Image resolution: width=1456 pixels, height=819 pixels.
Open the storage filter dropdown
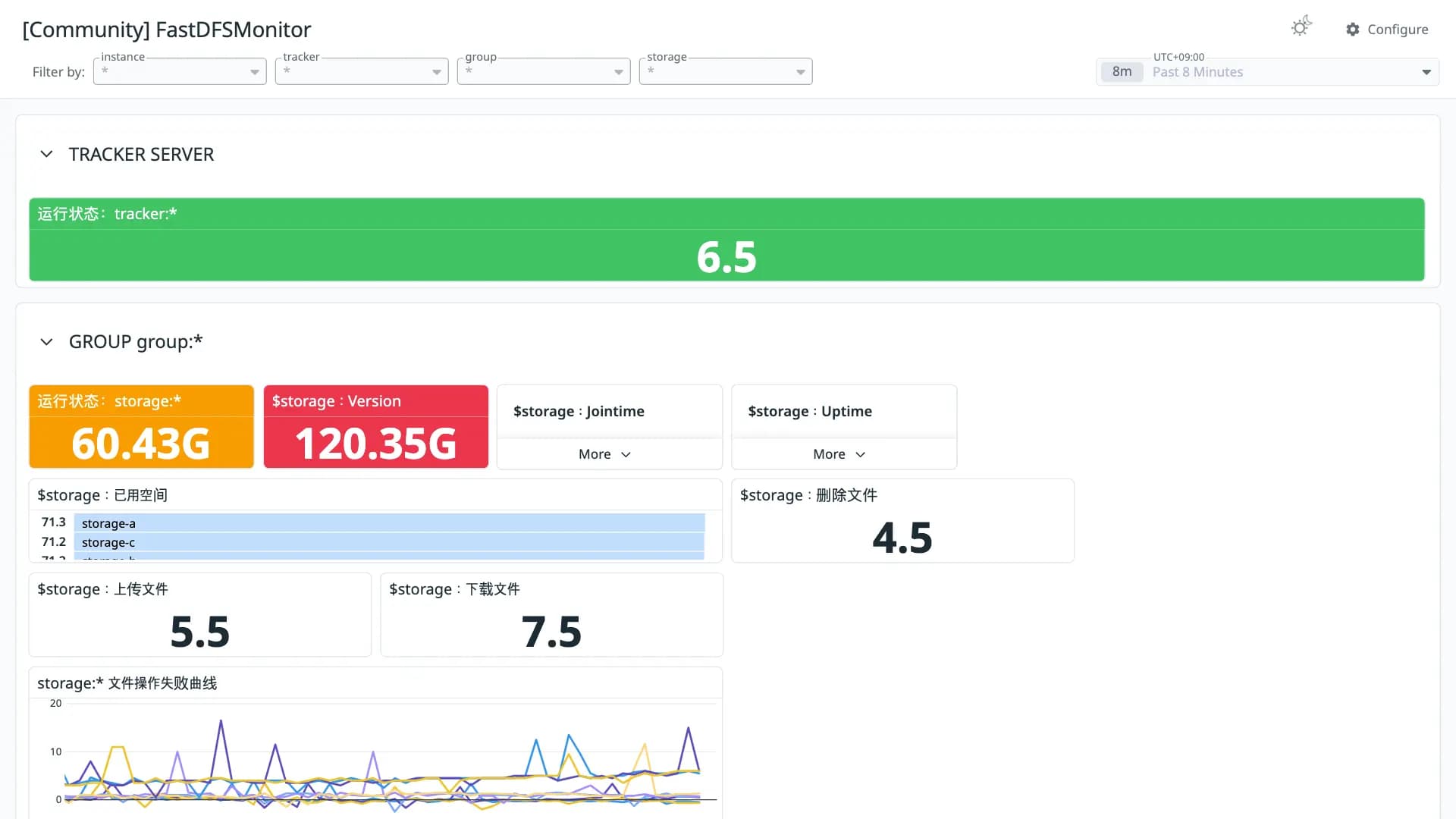click(x=726, y=71)
